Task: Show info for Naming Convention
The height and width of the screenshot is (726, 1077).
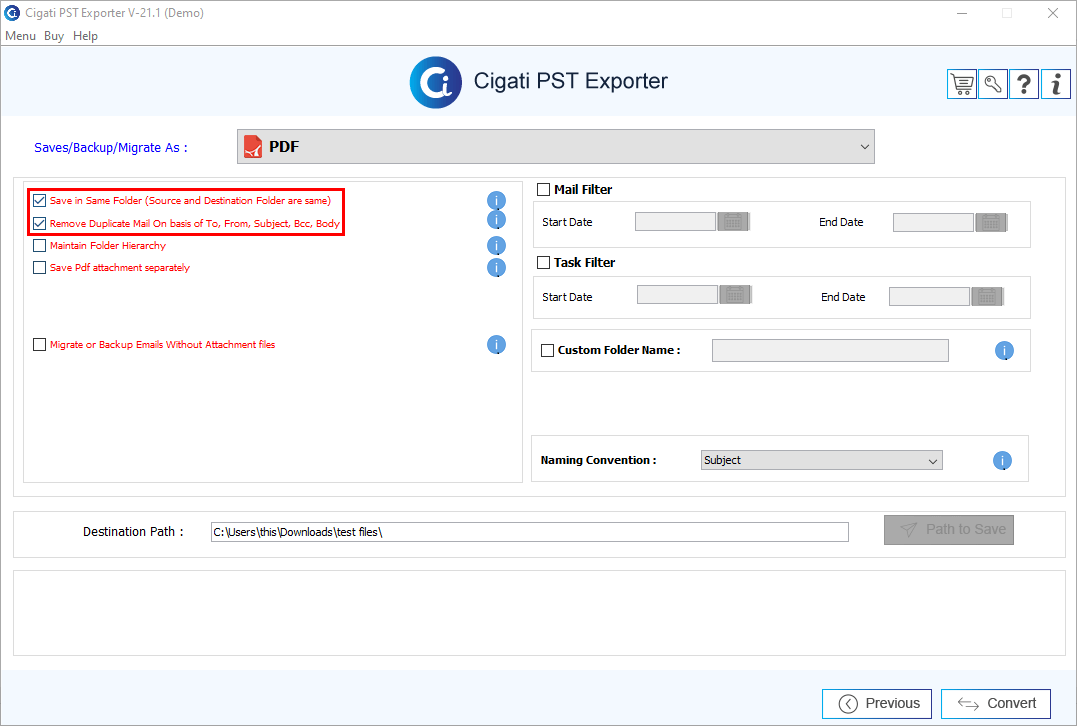Action: 1002,460
